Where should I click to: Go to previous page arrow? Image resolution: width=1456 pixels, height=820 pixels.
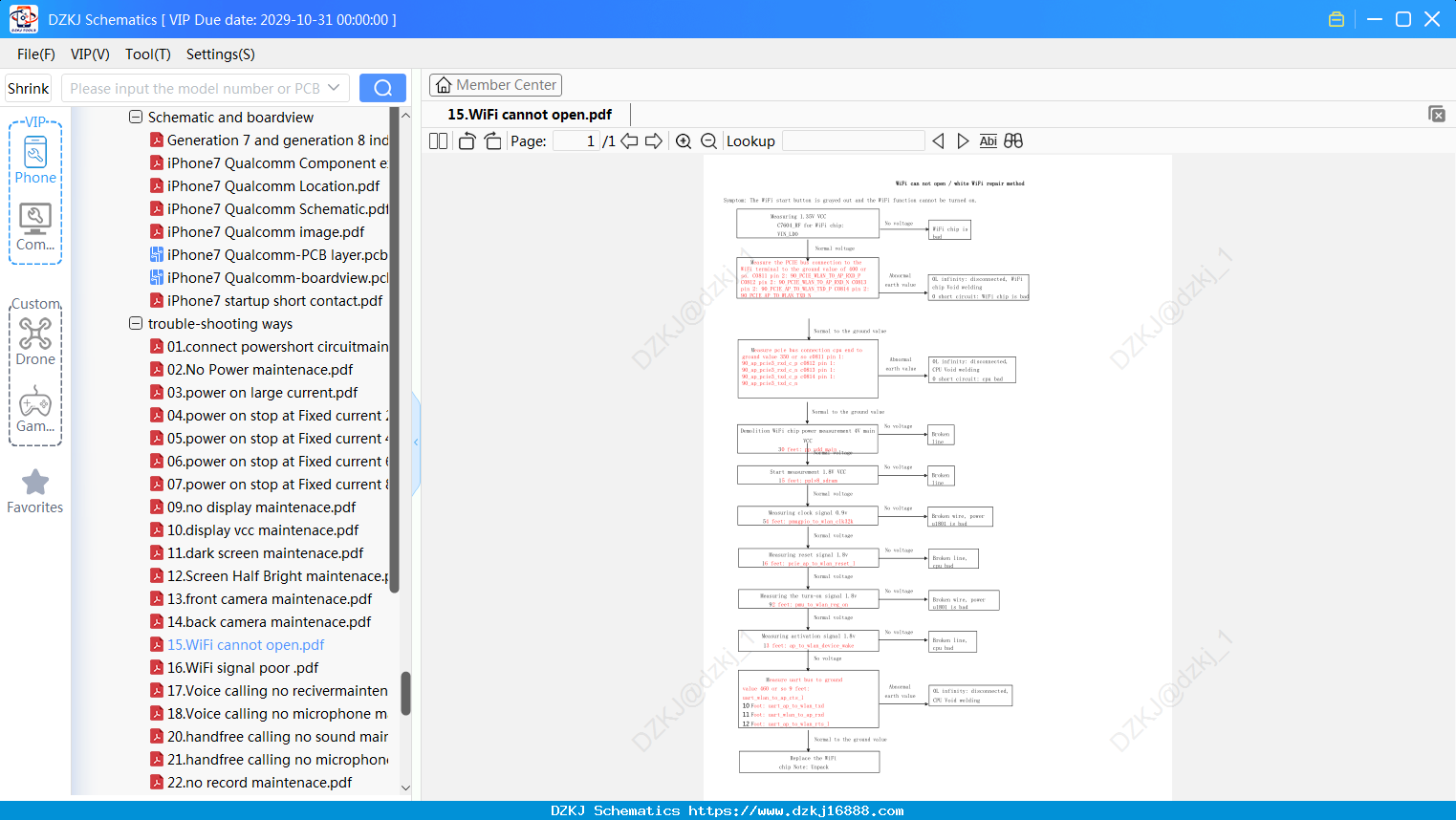629,141
